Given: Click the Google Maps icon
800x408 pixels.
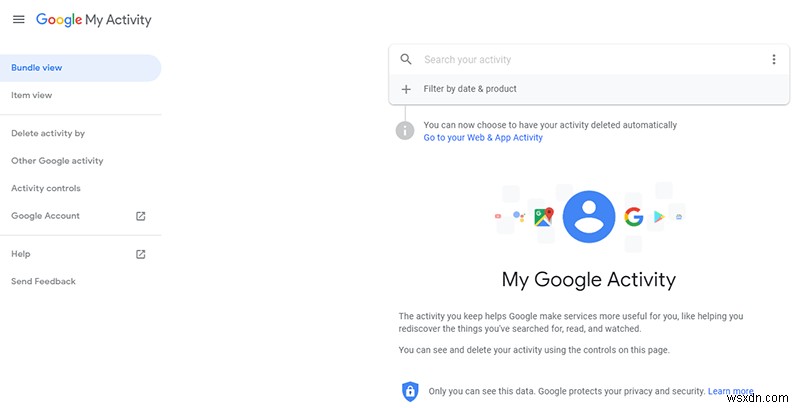Looking at the screenshot, I should (x=543, y=216).
